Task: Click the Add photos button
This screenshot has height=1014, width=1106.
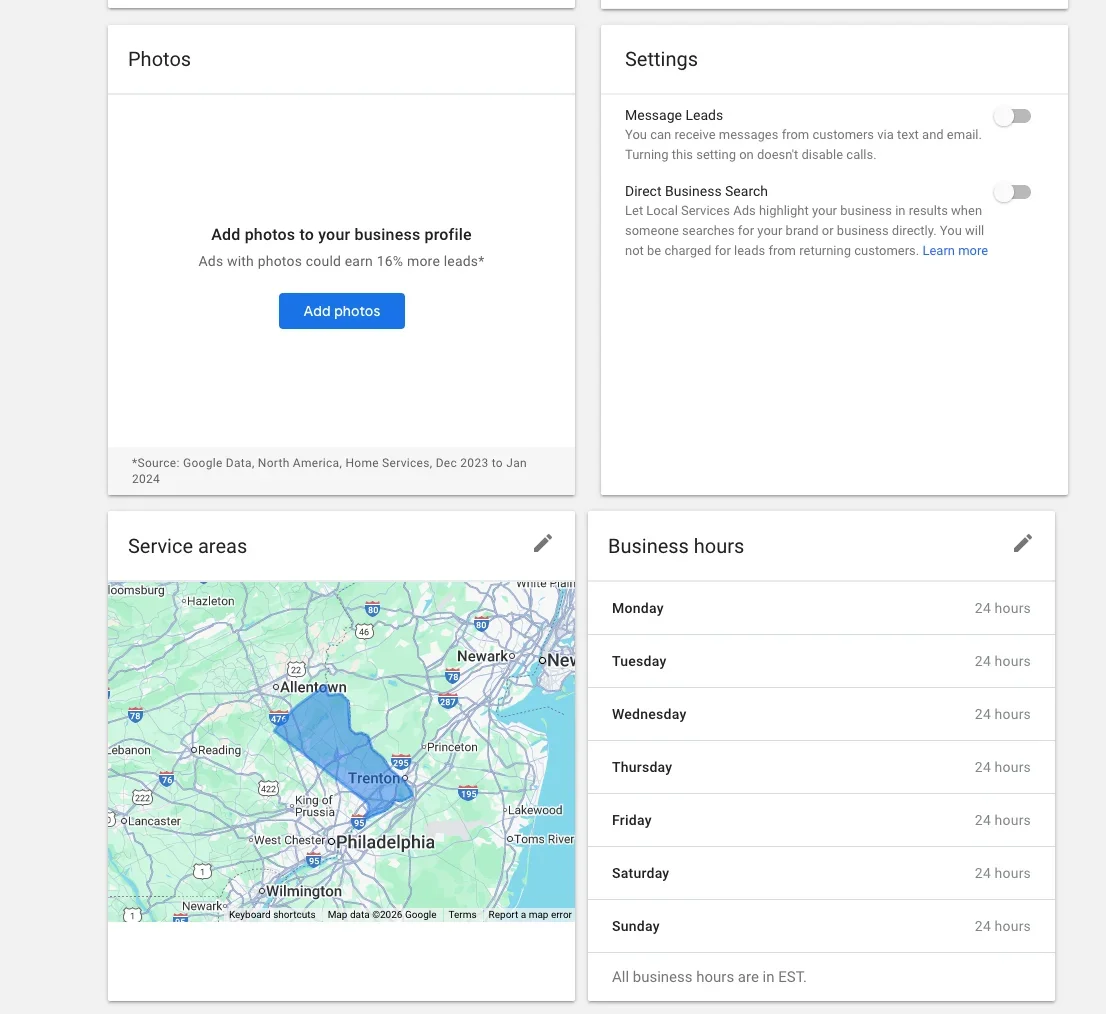Action: point(341,311)
